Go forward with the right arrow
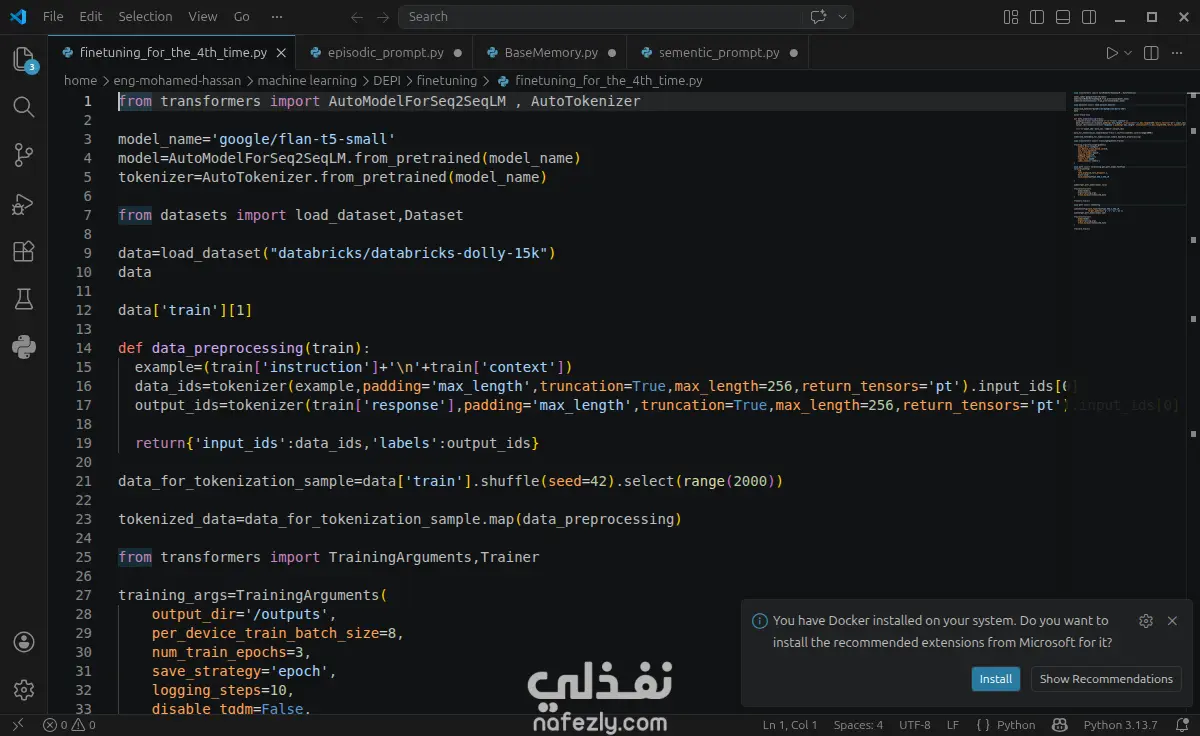Screen dimensions: 1200x736 tap(383, 17)
